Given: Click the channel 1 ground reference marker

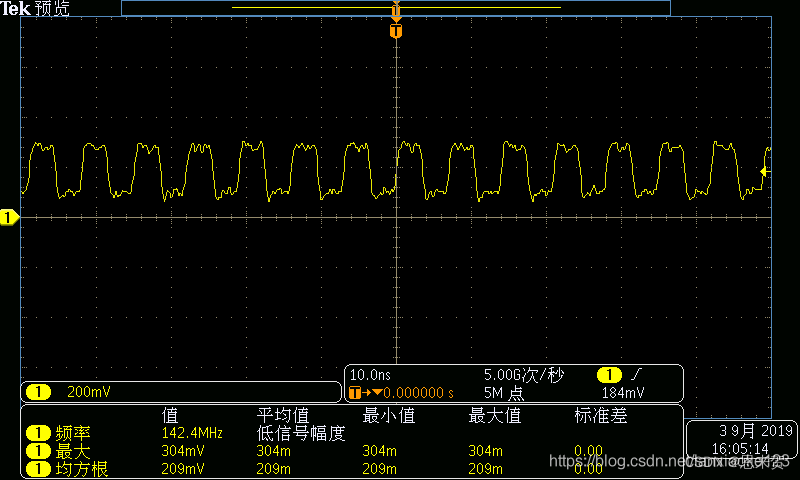Looking at the screenshot, I should (x=9, y=217).
